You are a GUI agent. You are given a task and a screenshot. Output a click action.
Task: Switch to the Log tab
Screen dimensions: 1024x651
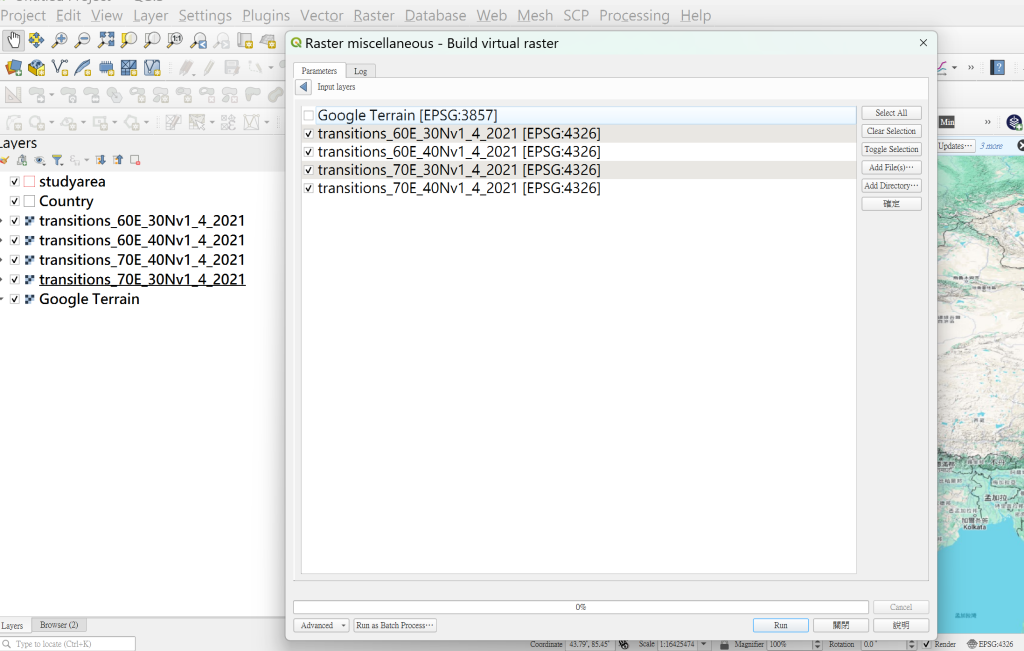[x=360, y=71]
